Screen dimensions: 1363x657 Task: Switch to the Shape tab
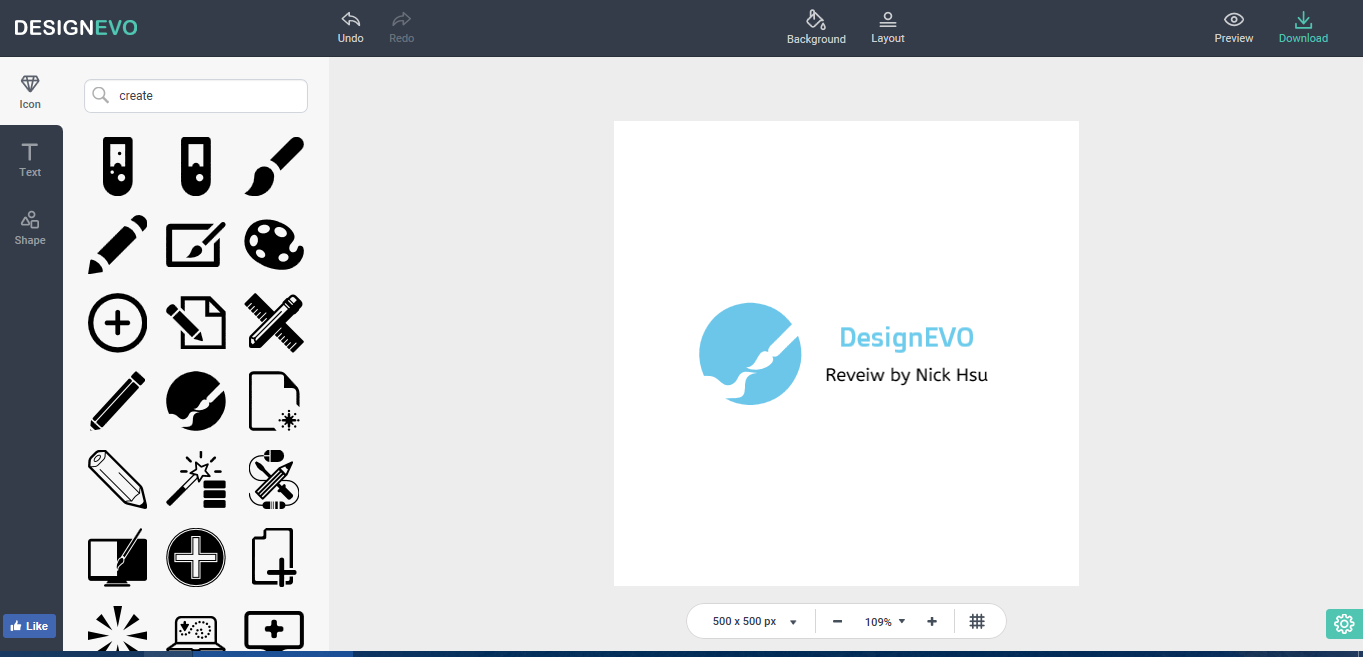point(30,227)
